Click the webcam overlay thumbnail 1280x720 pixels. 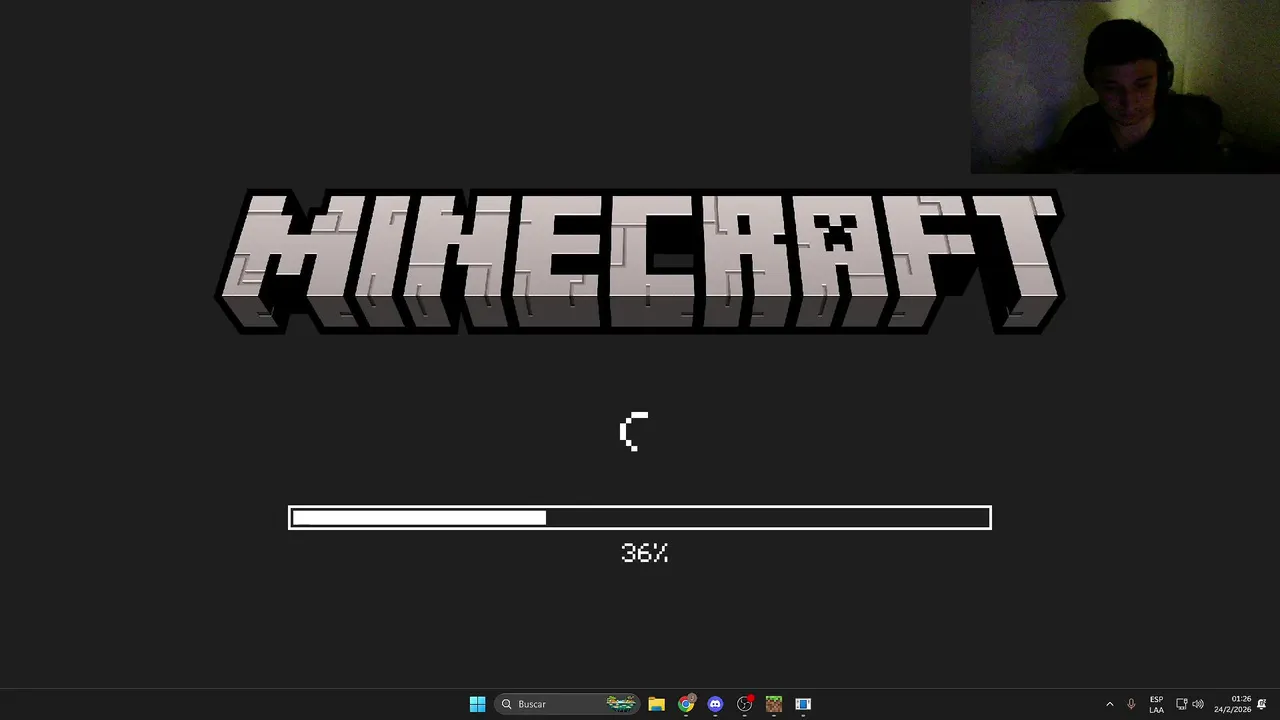(1125, 87)
